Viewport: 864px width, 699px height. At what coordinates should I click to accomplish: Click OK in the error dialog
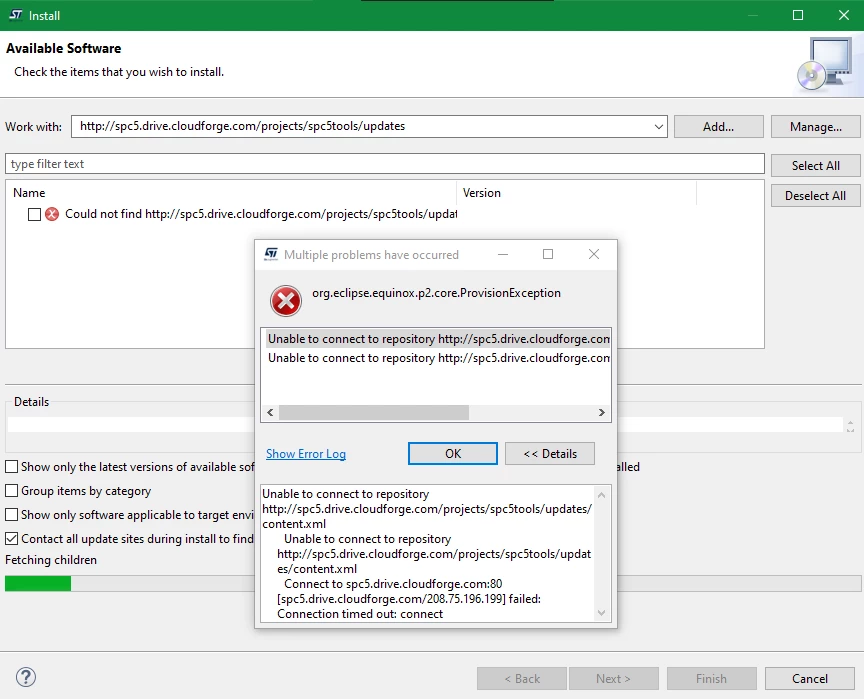pyautogui.click(x=453, y=453)
